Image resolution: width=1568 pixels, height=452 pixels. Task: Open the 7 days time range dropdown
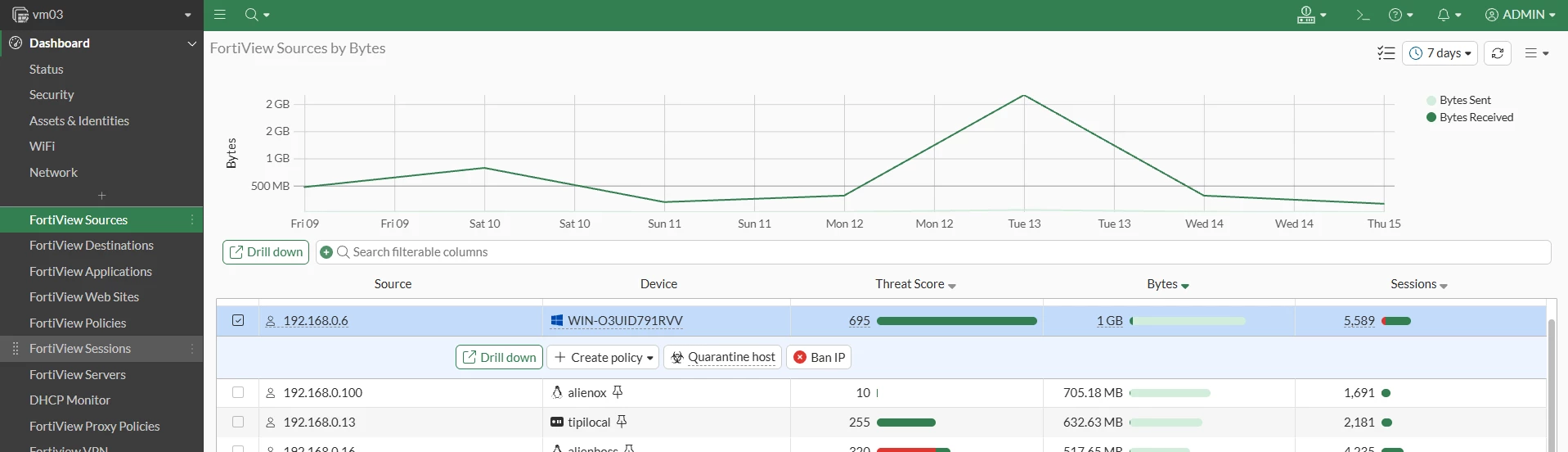click(1440, 53)
